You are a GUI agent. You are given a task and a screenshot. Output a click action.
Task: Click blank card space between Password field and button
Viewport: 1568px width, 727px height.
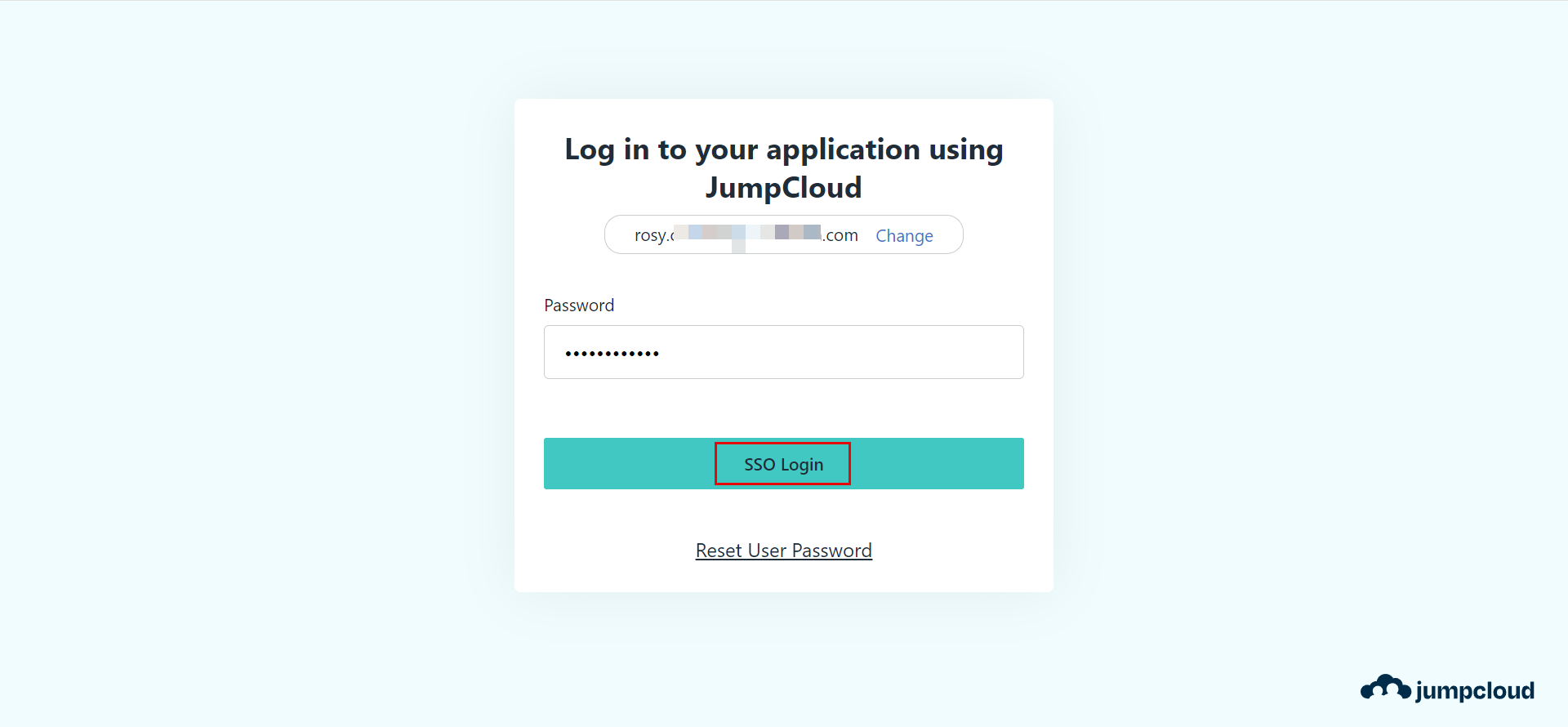(783, 408)
